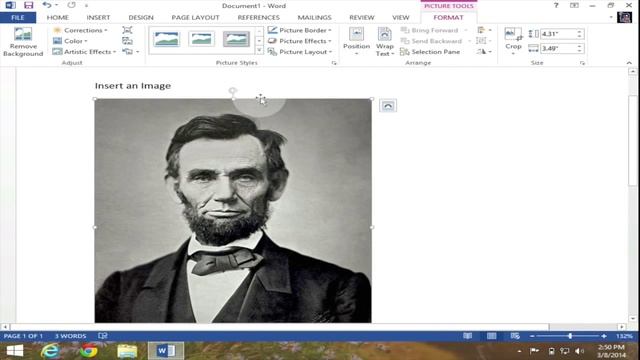640x360 pixels.
Task: Click the shape height field
Action: click(558, 34)
